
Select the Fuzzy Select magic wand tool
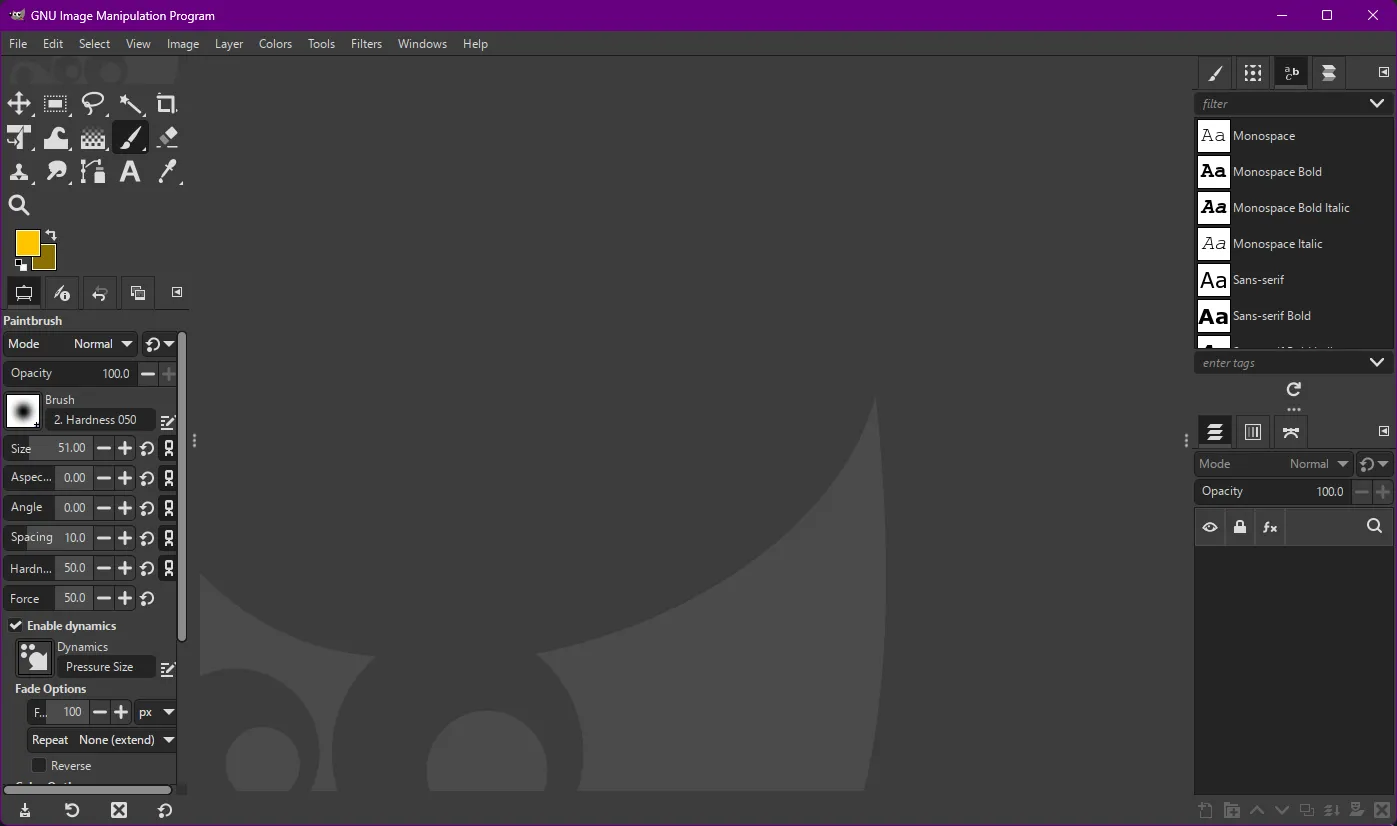click(x=130, y=104)
